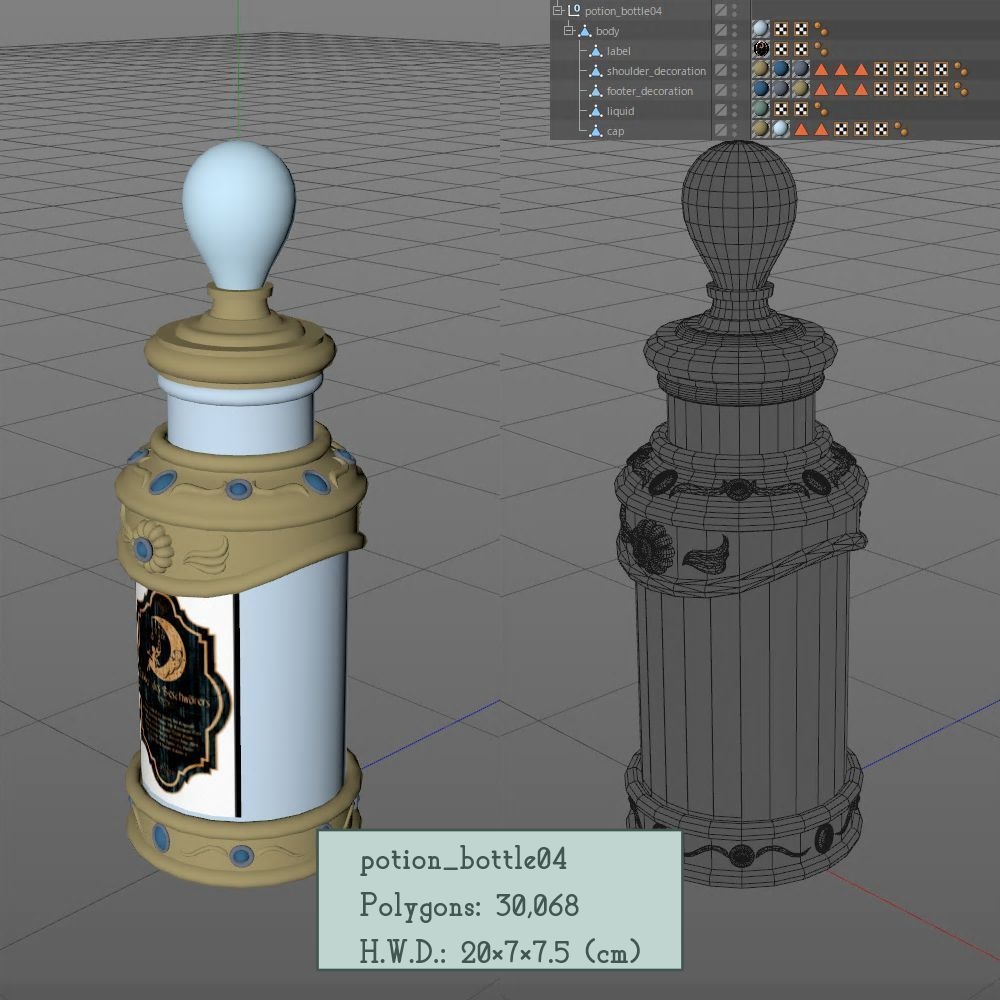Select the gray-blue material tag on shoulder_decoration
This screenshot has width=1000, height=1000.
coord(800,70)
